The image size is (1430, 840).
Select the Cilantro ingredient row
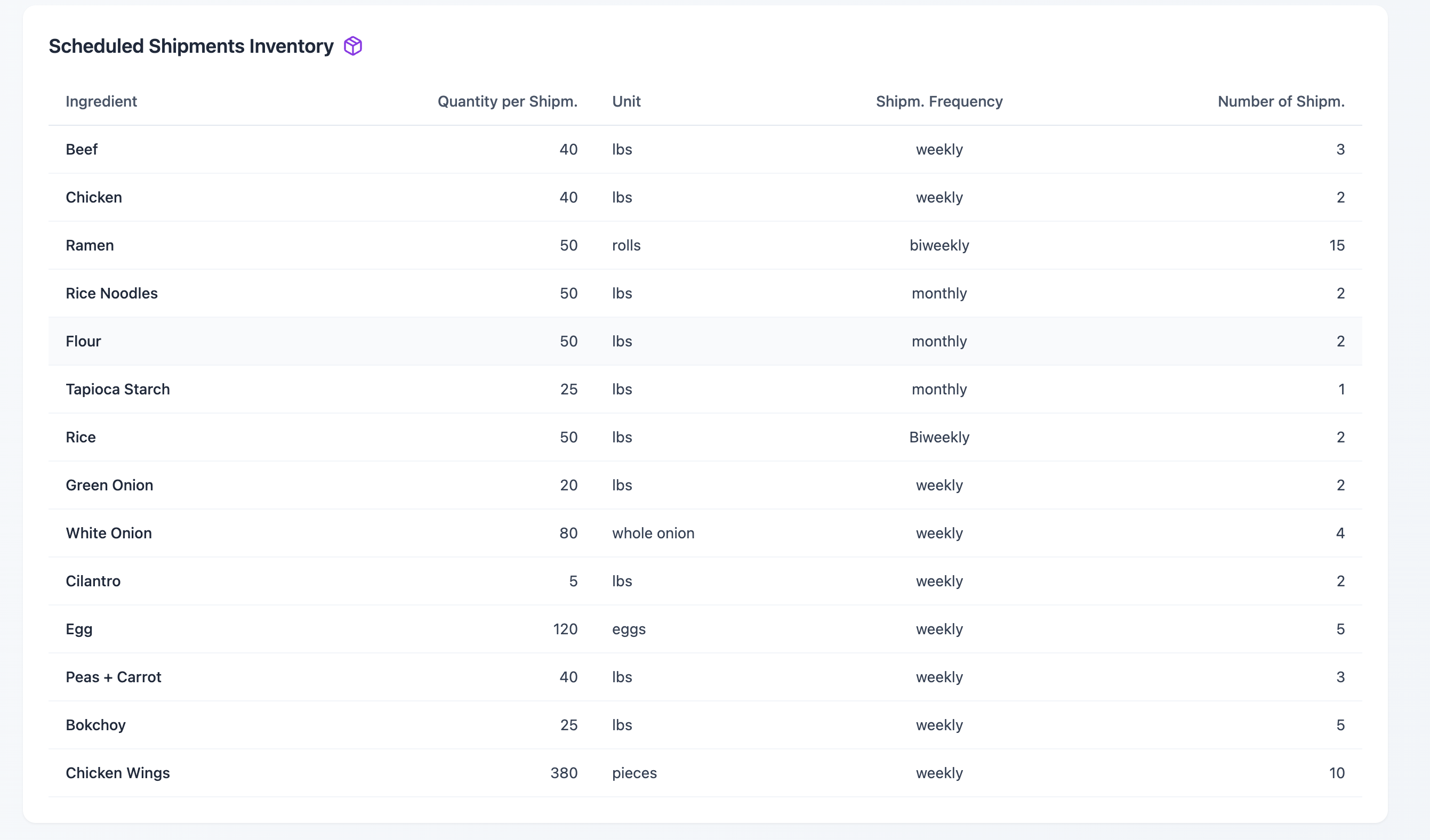point(93,581)
